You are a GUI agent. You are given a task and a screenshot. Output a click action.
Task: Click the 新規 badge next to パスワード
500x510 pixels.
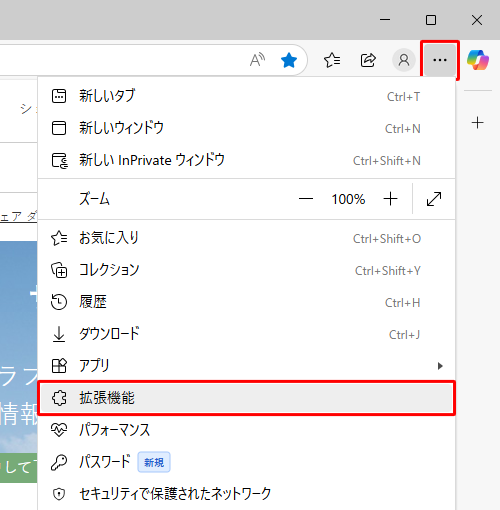(x=154, y=462)
